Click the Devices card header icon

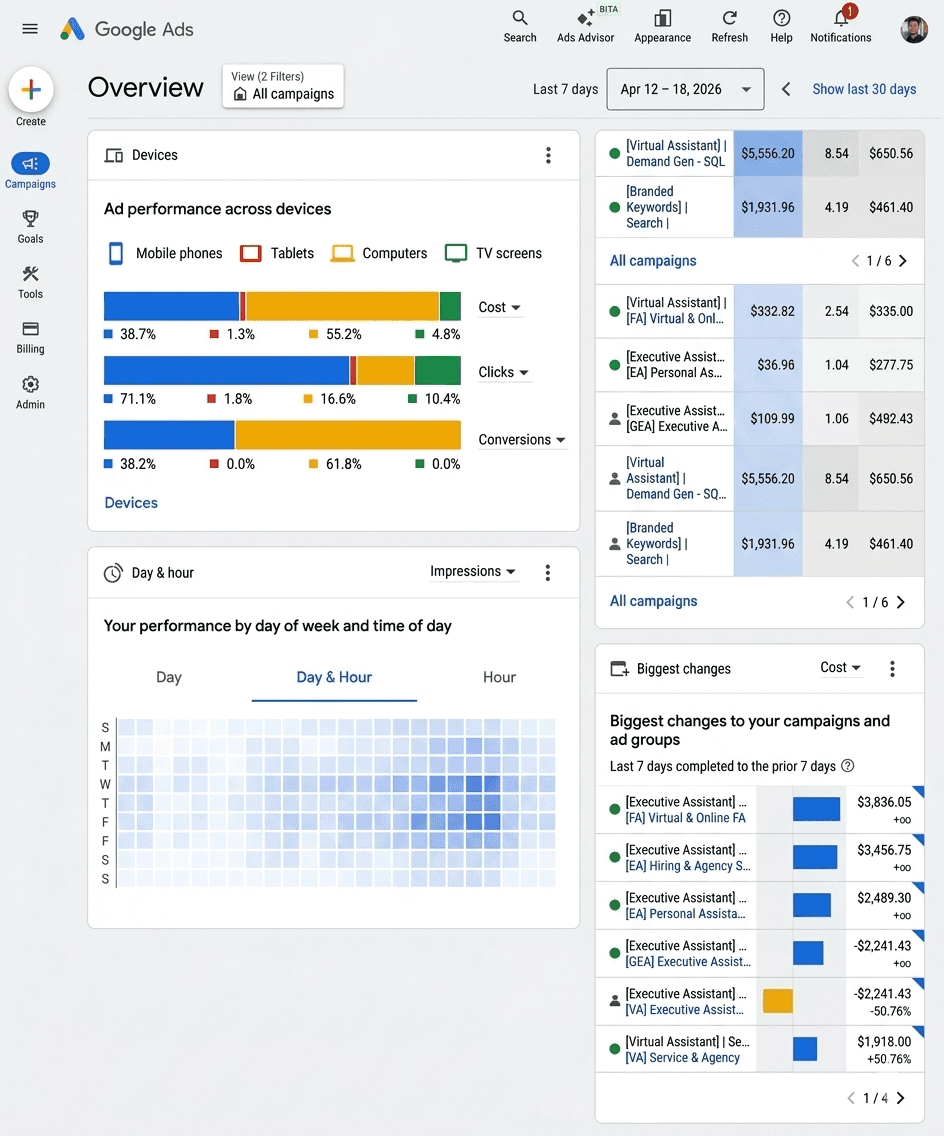click(x=114, y=155)
